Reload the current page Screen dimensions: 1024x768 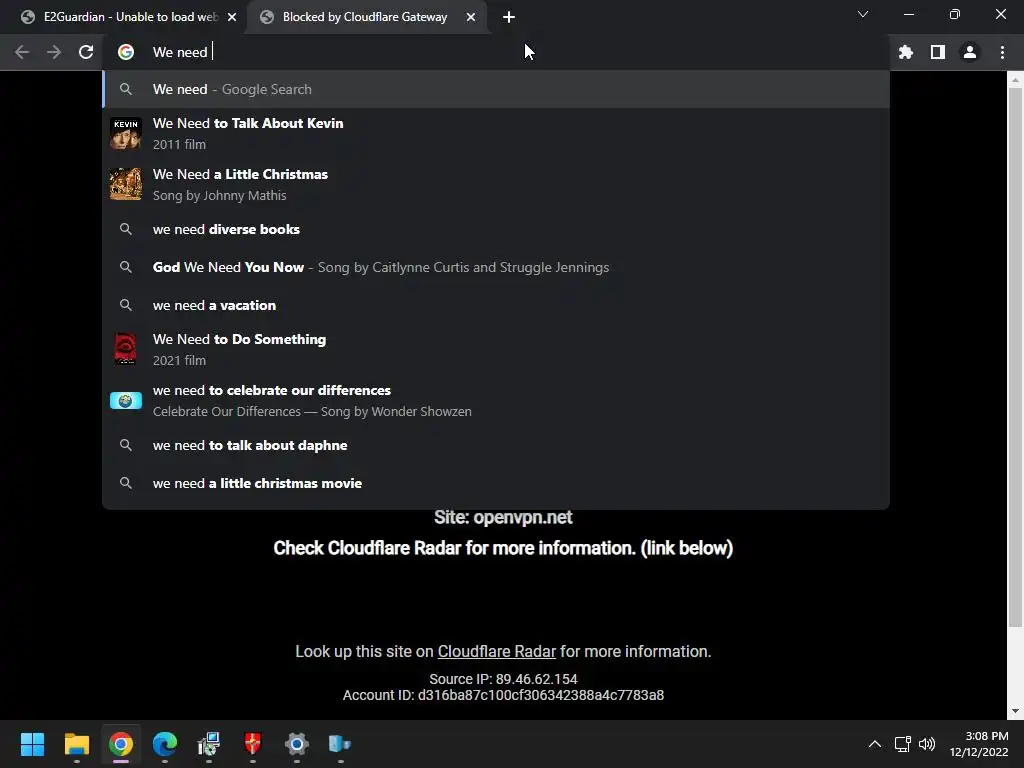pos(86,52)
